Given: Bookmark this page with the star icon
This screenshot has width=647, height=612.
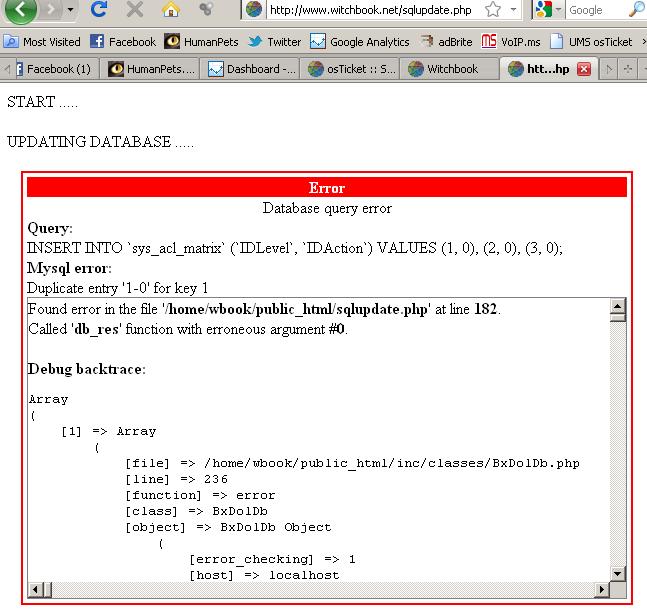Looking at the screenshot, I should point(493,9).
